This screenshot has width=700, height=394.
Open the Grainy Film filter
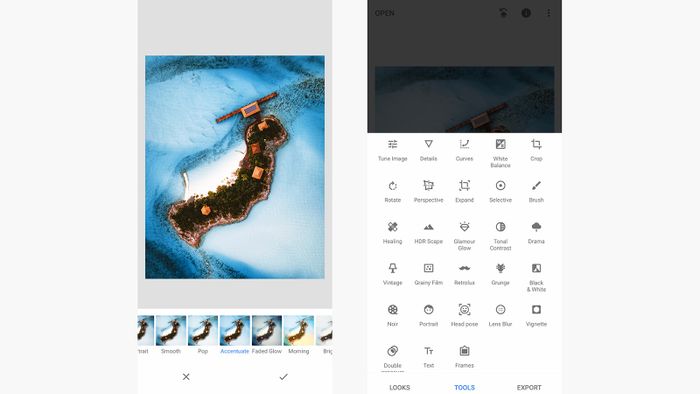[x=429, y=274]
